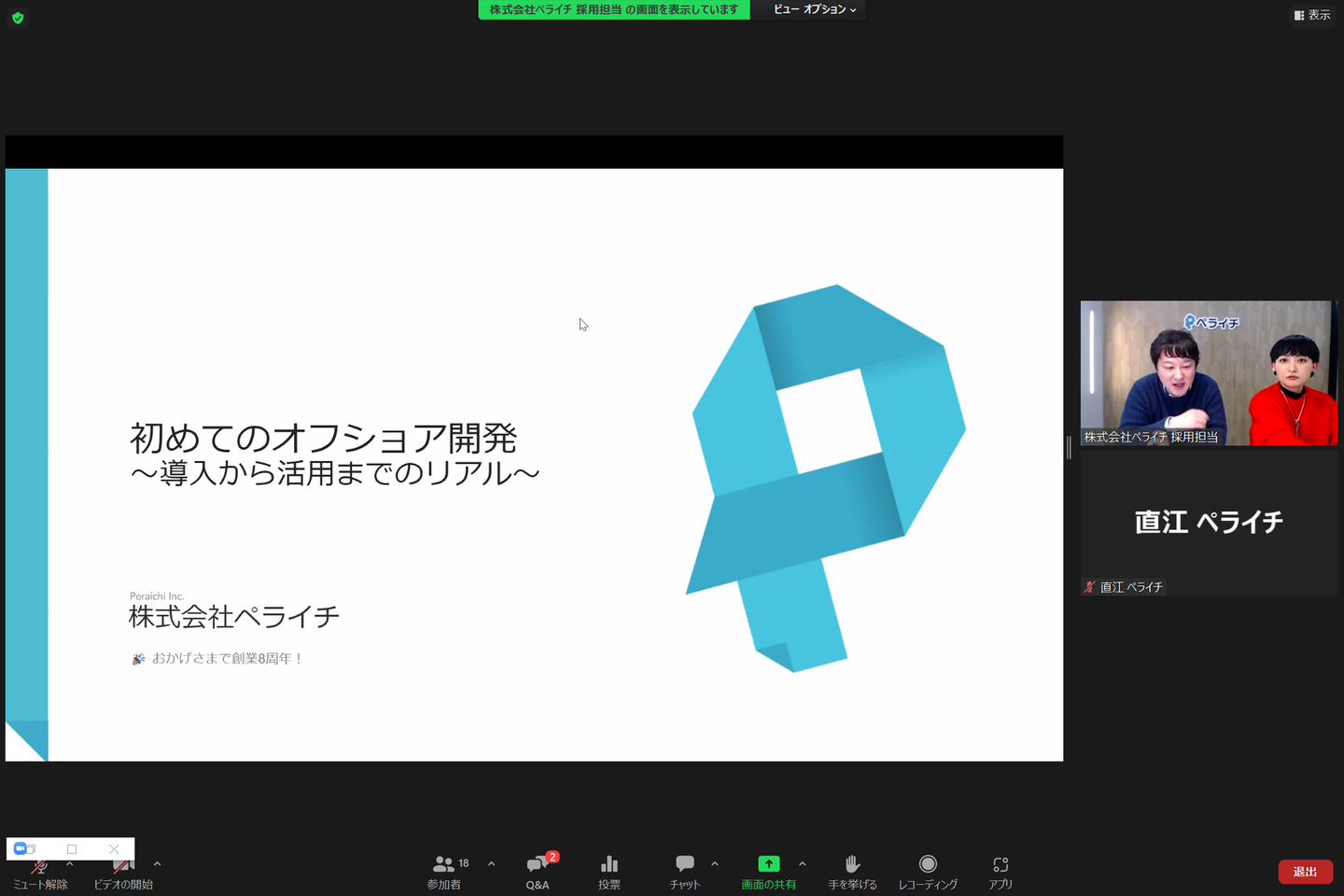Viewport: 1344px width, 896px height.
Task: Open audio options arrow beside ミュート解除
Action: click(x=70, y=864)
